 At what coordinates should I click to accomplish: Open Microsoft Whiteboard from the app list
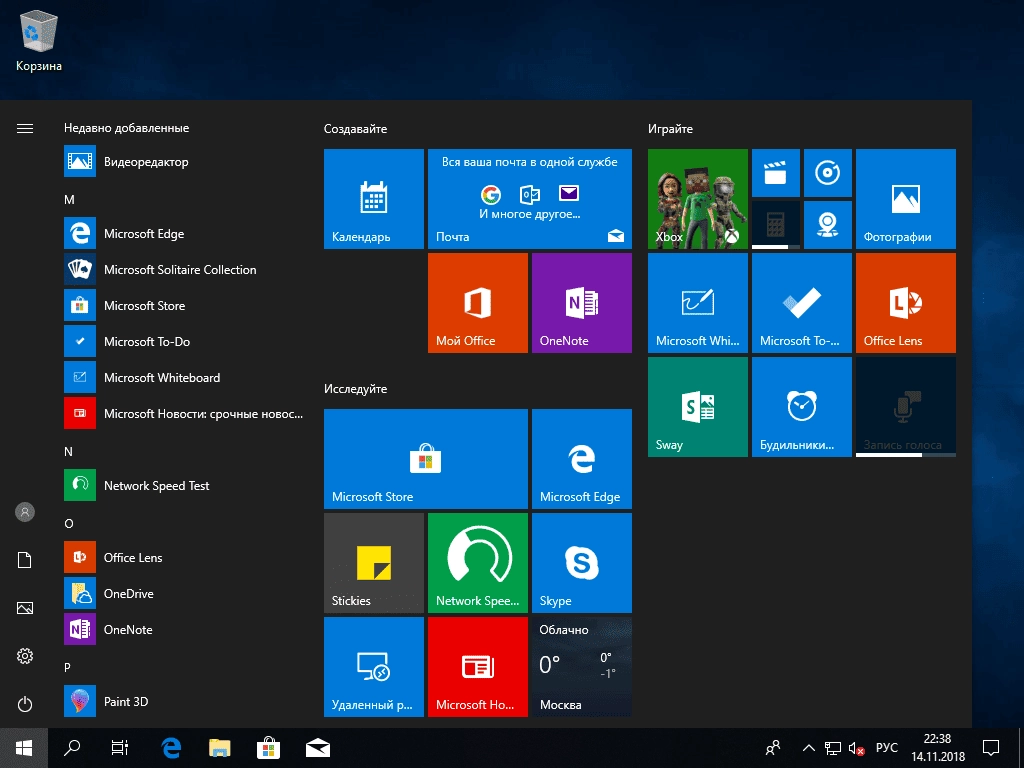[x=184, y=377]
